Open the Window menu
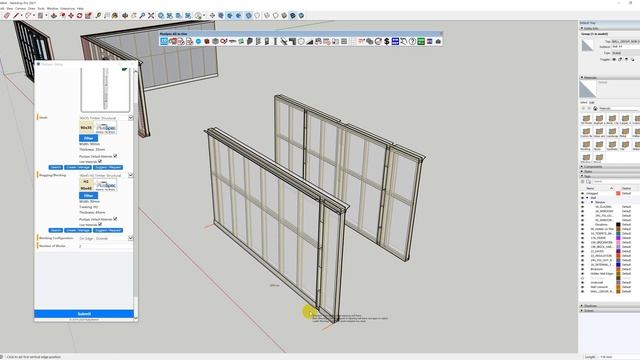This screenshot has width=640, height=360. coord(52,9)
